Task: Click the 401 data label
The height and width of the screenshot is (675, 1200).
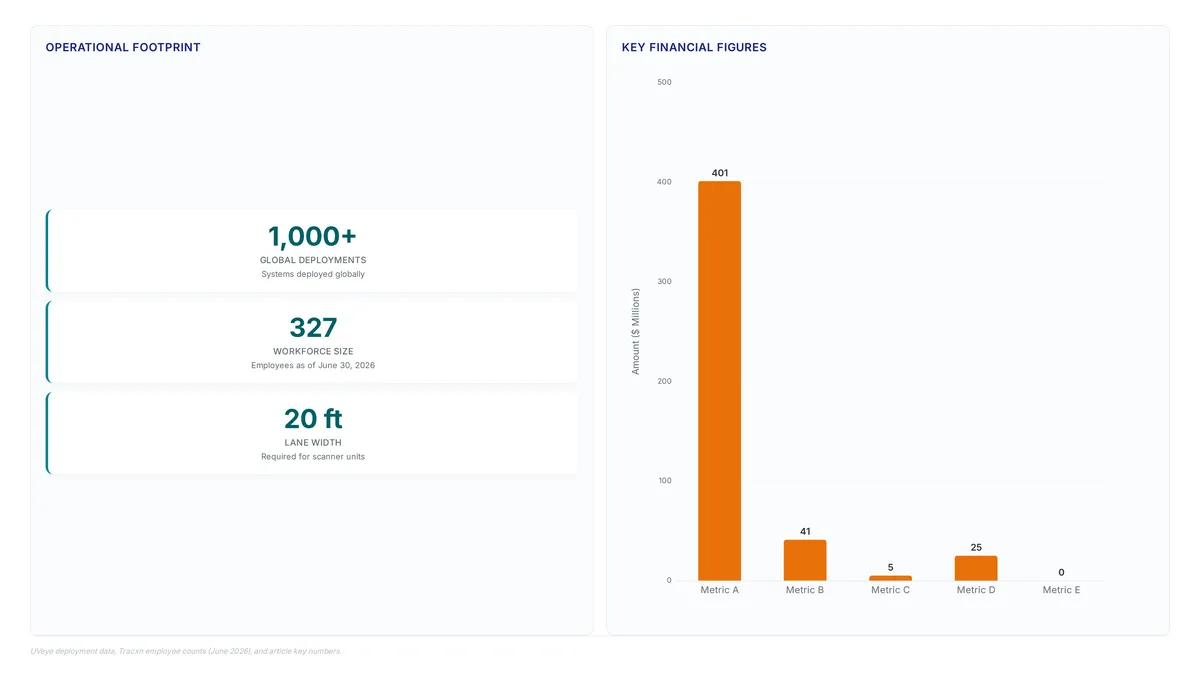Action: point(720,173)
